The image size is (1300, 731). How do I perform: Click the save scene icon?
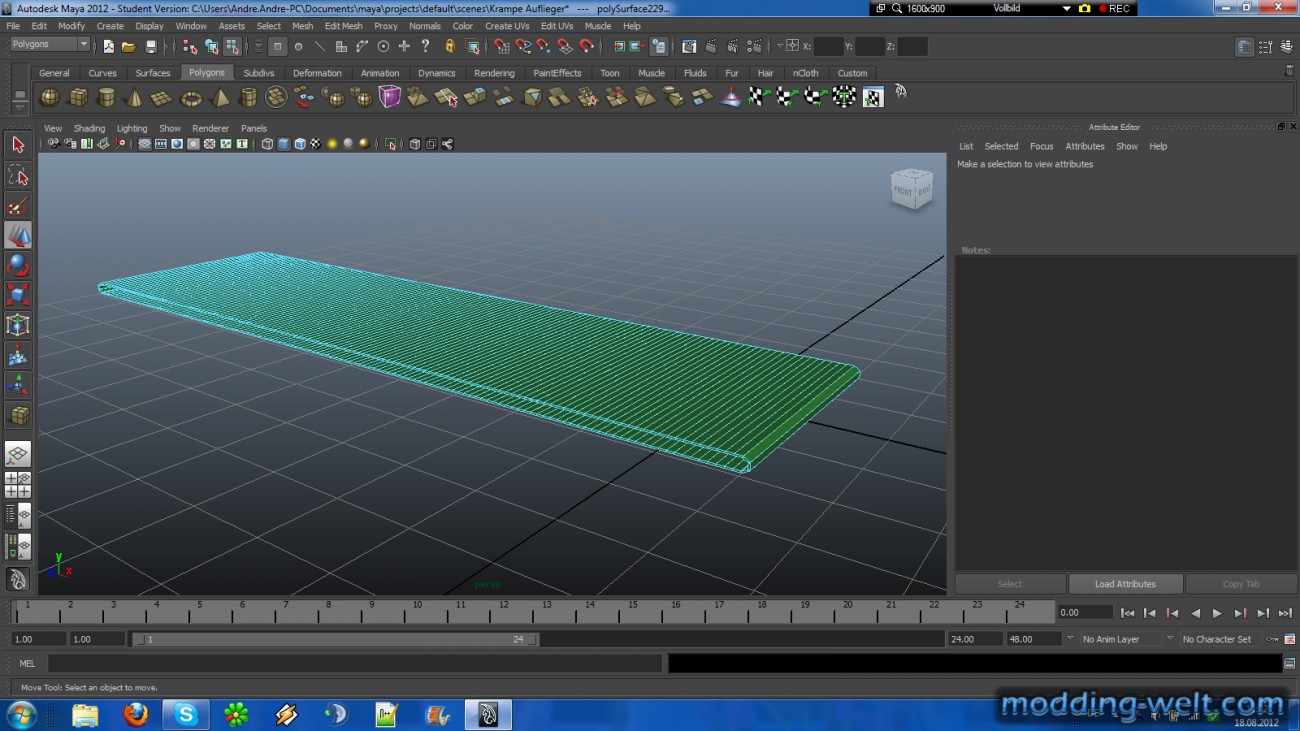151,46
